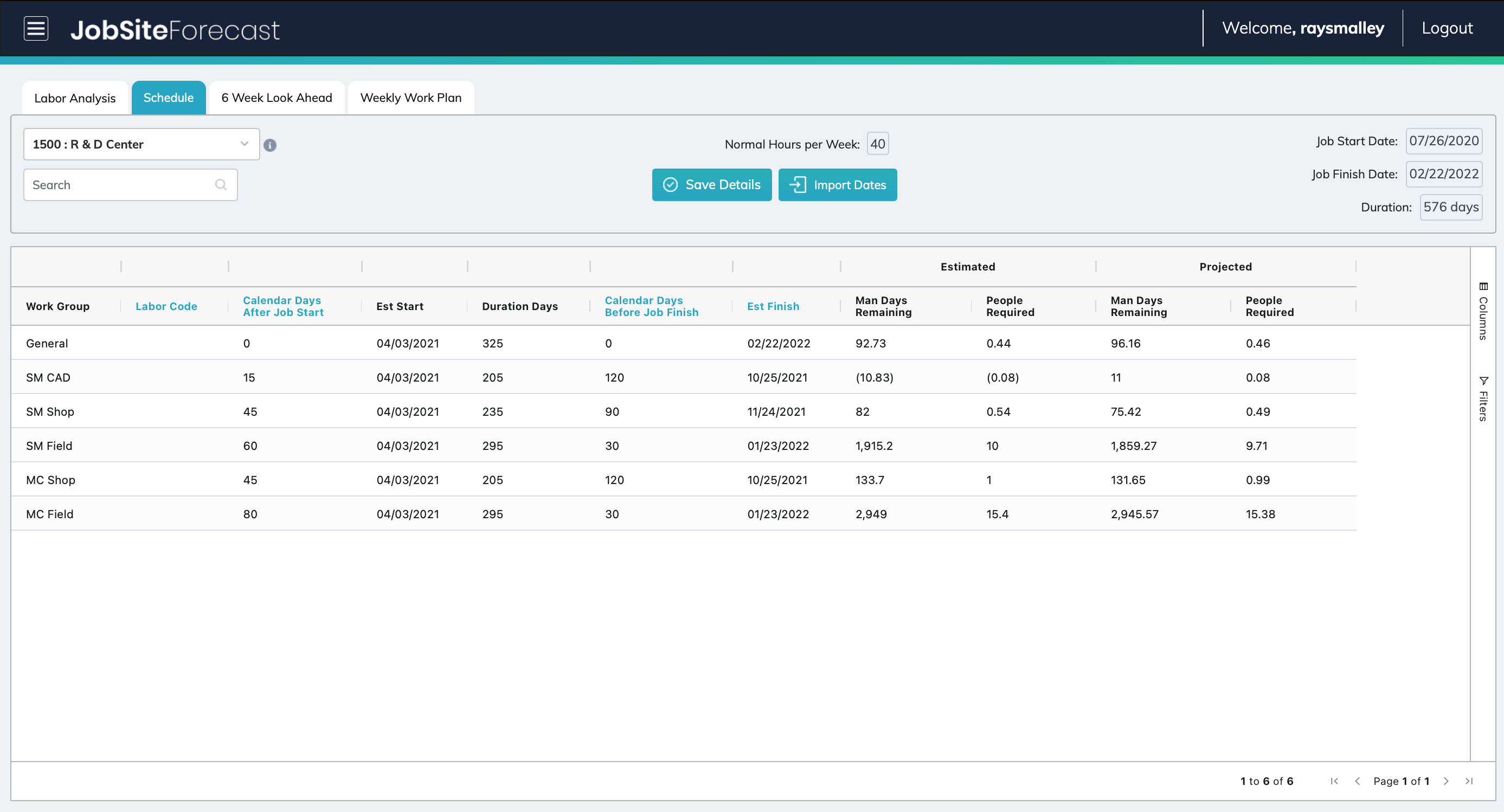Screen dimensions: 1504x812
Task: Open the Weekly Work Plan tab
Action: 411,98
